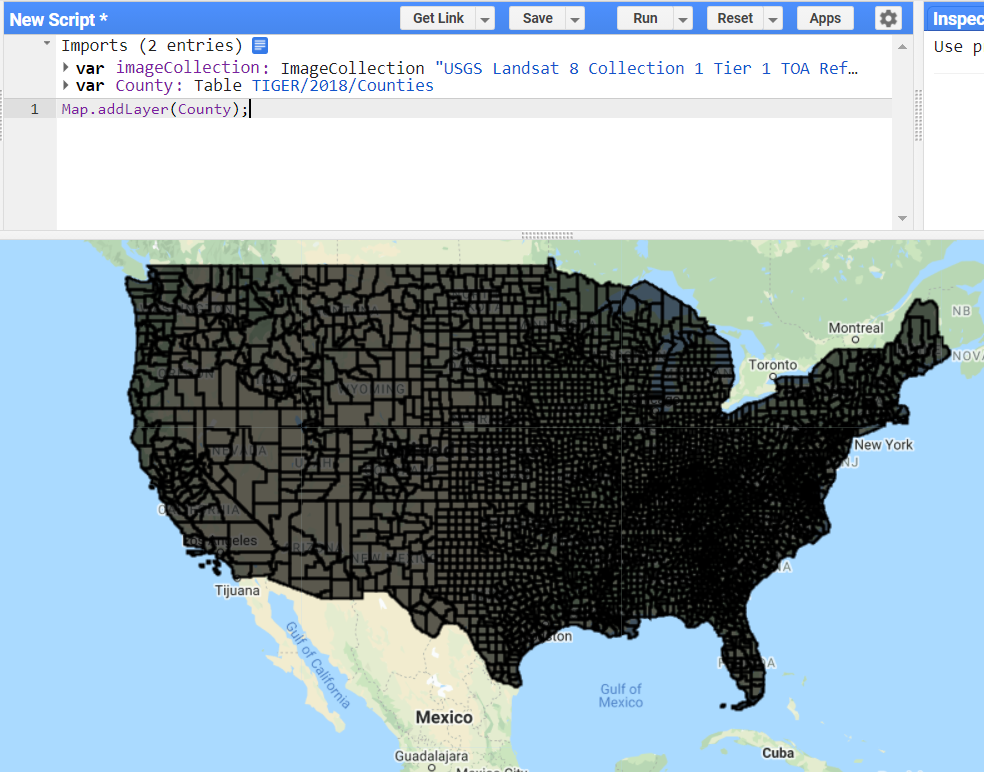Click the blue imports record icon
This screenshot has height=772, width=984.
pos(260,46)
